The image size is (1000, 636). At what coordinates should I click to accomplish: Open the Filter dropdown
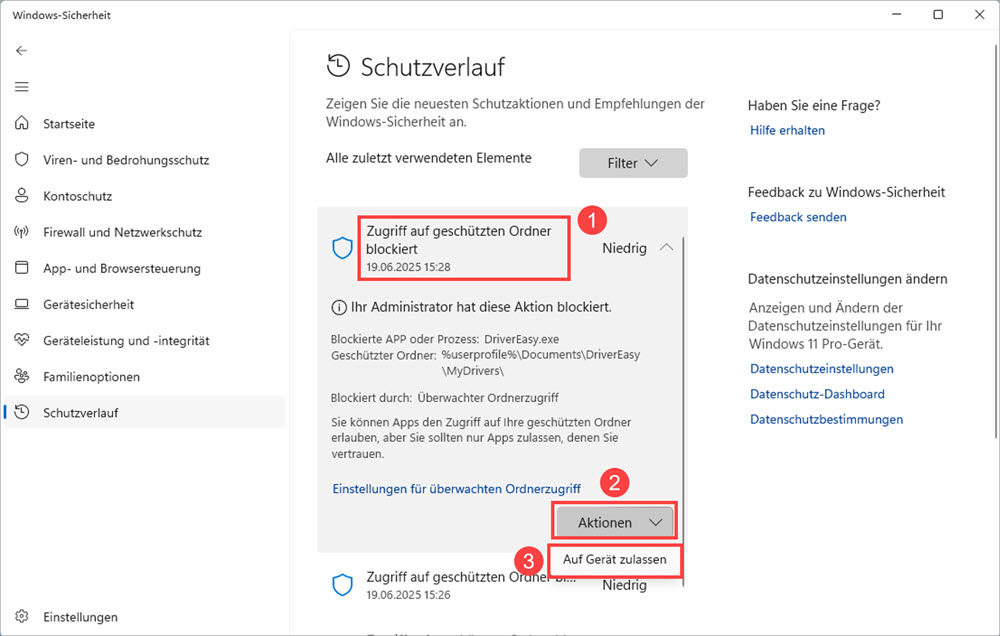click(x=633, y=163)
